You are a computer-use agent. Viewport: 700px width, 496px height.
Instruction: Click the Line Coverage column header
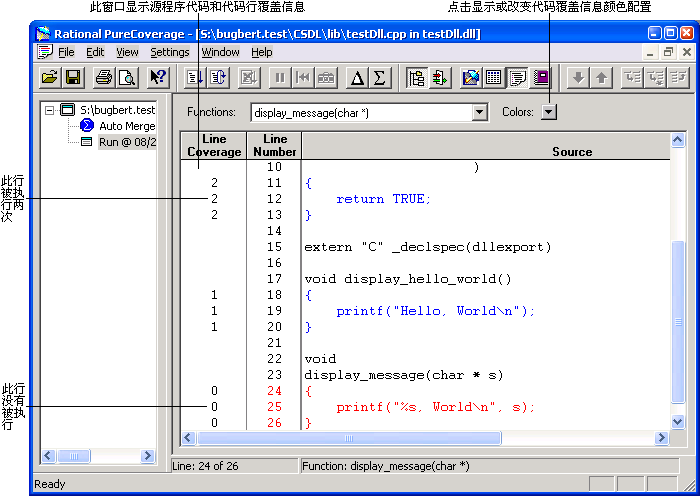pos(214,146)
